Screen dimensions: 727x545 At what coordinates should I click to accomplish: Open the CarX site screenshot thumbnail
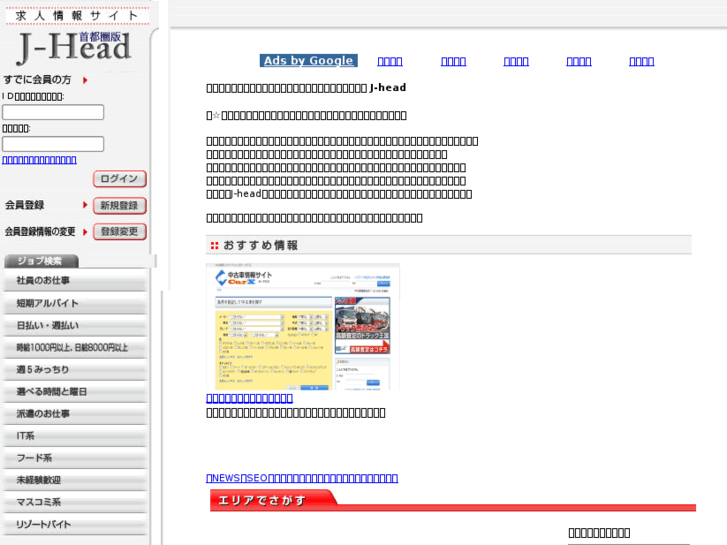[x=303, y=327]
